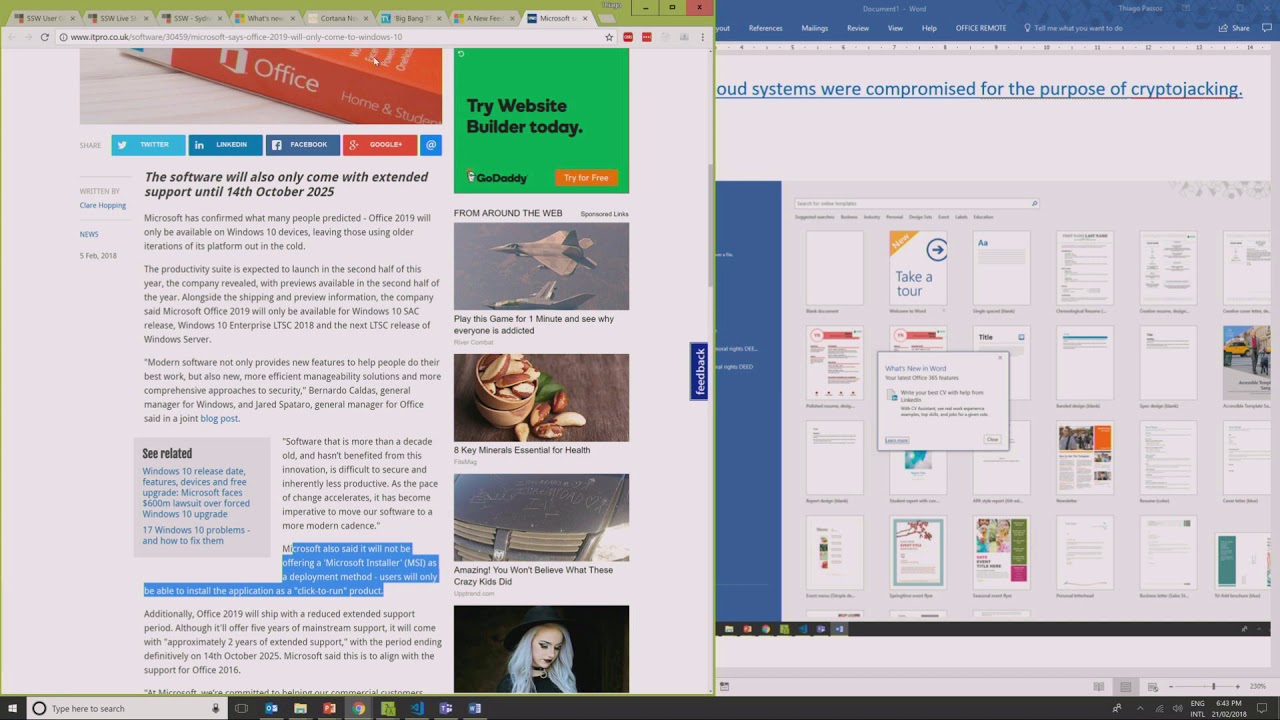
Task: Click the vertical feedback tab
Action: click(x=700, y=371)
